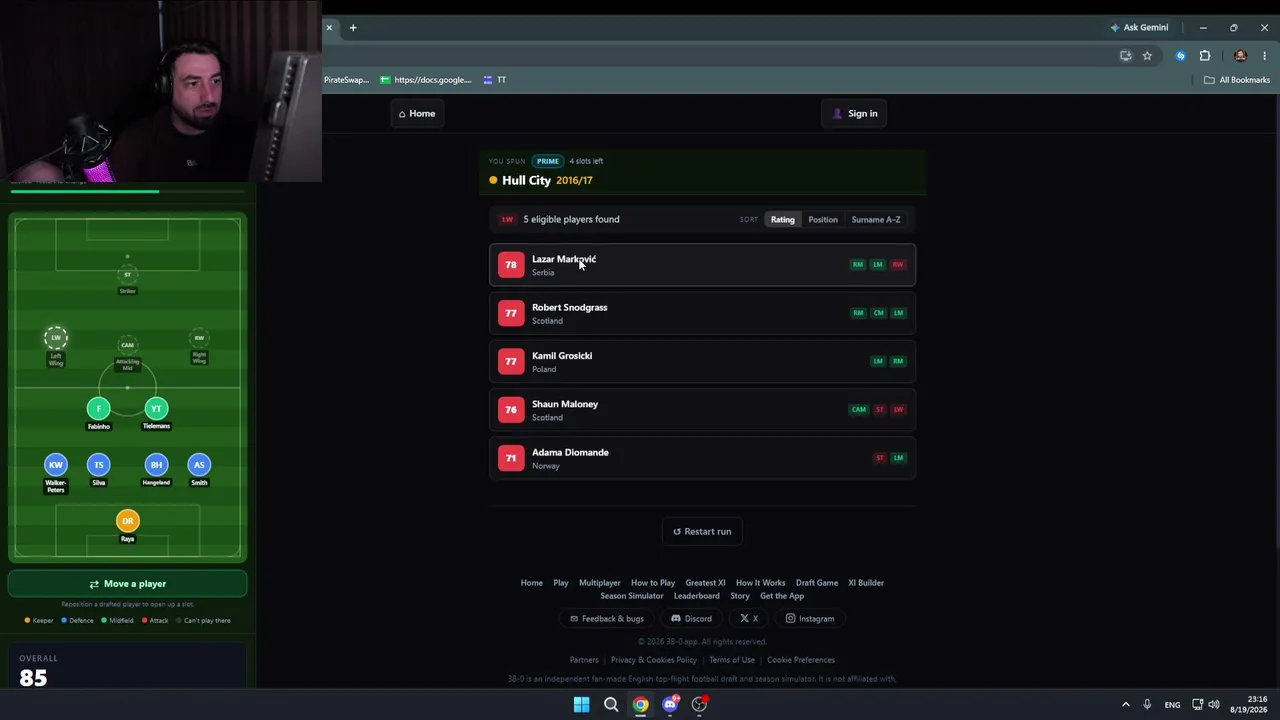
Task: Open the PirateSwap bookmark
Action: point(347,80)
